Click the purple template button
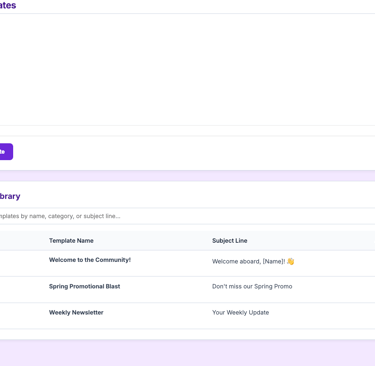 click(x=6, y=152)
